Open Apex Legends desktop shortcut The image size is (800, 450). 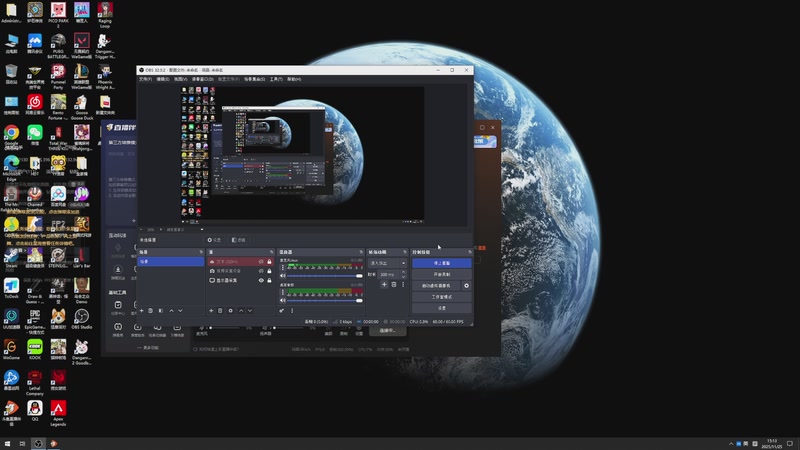(x=58, y=412)
